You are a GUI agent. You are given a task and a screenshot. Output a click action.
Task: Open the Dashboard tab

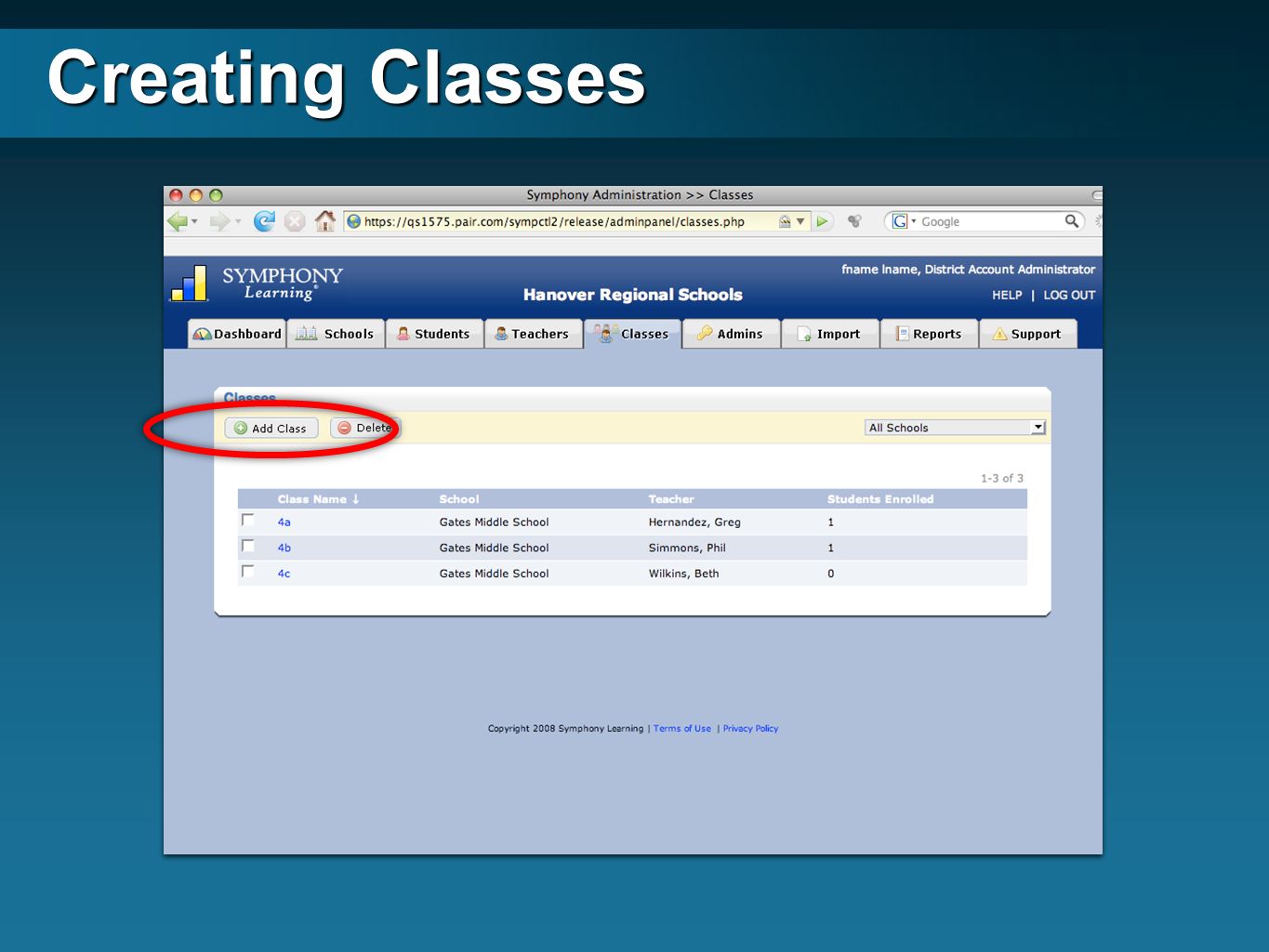(237, 334)
